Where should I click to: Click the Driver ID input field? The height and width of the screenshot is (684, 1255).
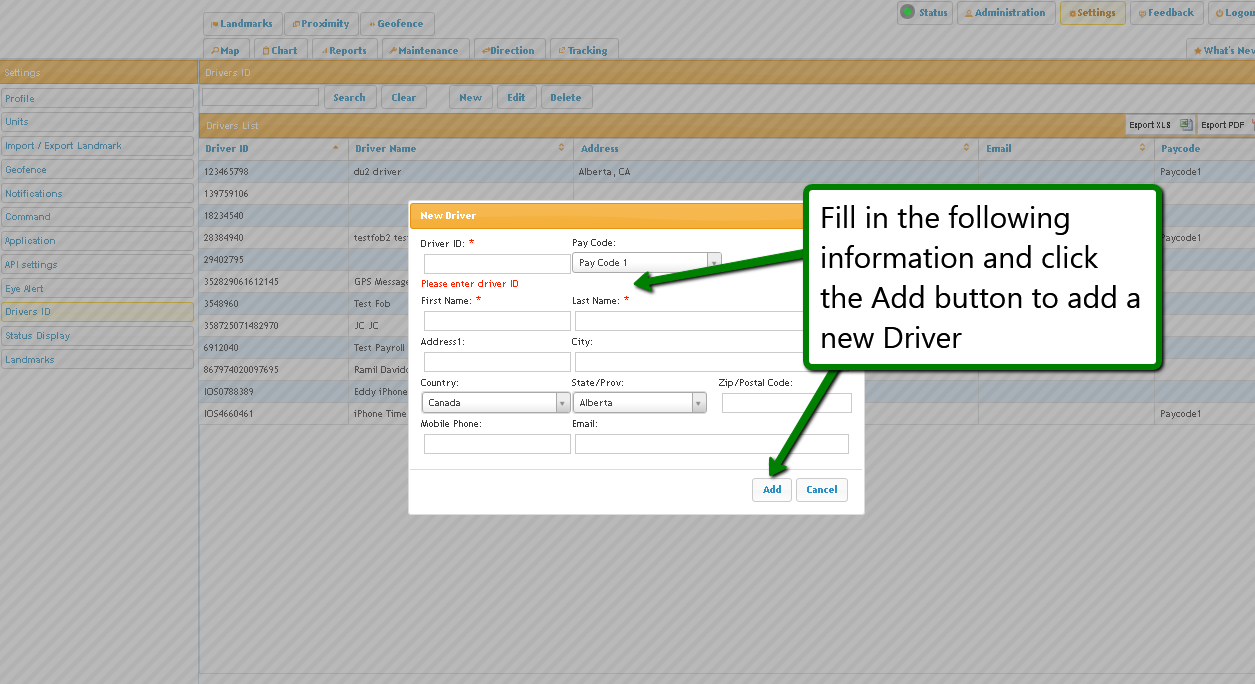tap(497, 264)
